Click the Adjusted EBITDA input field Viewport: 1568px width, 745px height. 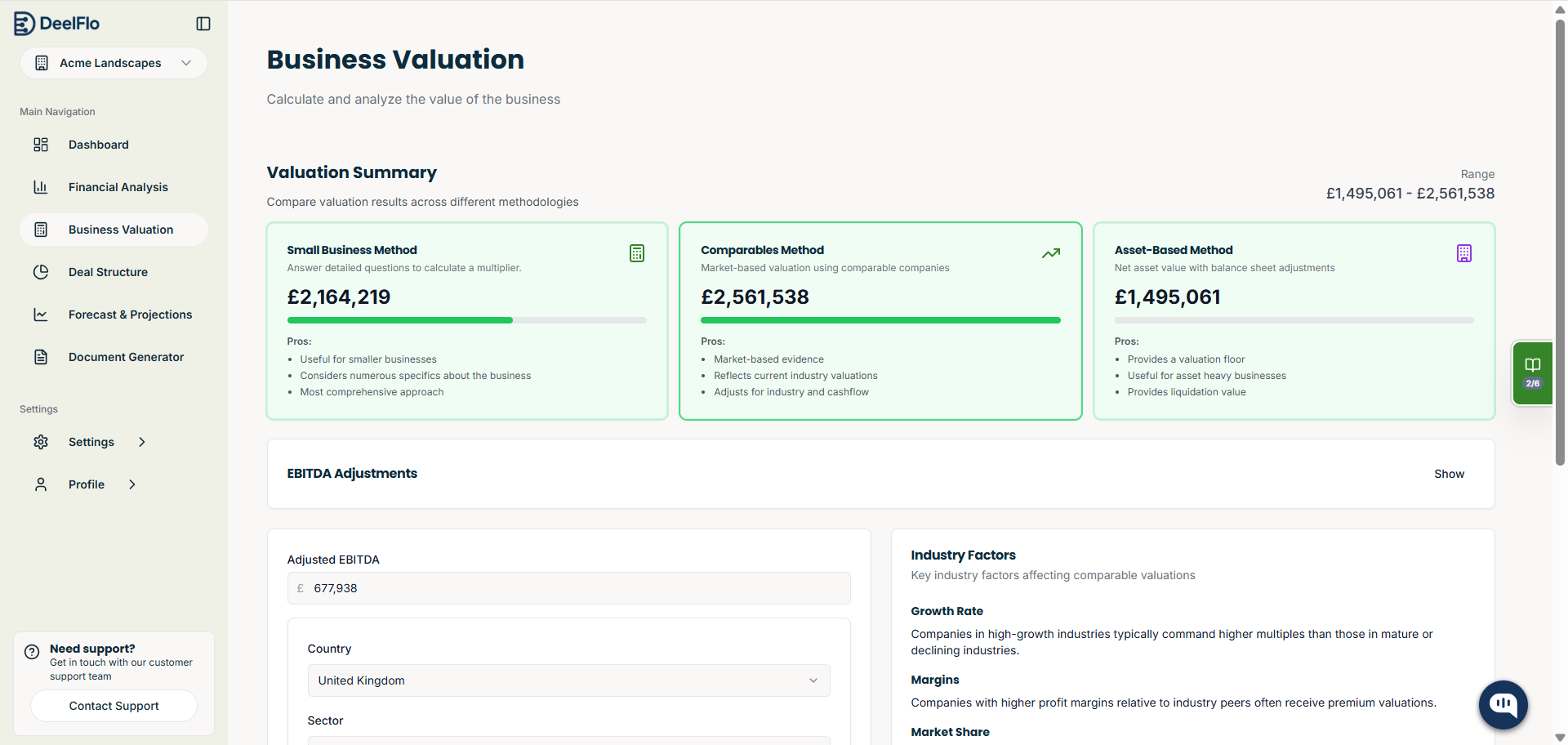[x=568, y=588]
